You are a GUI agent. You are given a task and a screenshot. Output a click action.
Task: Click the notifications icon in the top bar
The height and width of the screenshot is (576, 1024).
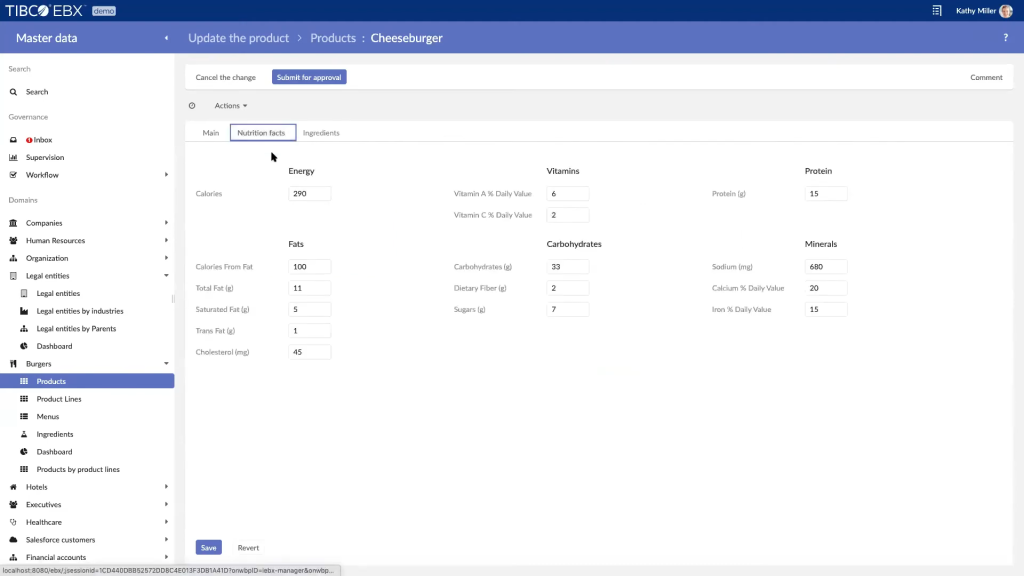[x=937, y=10]
